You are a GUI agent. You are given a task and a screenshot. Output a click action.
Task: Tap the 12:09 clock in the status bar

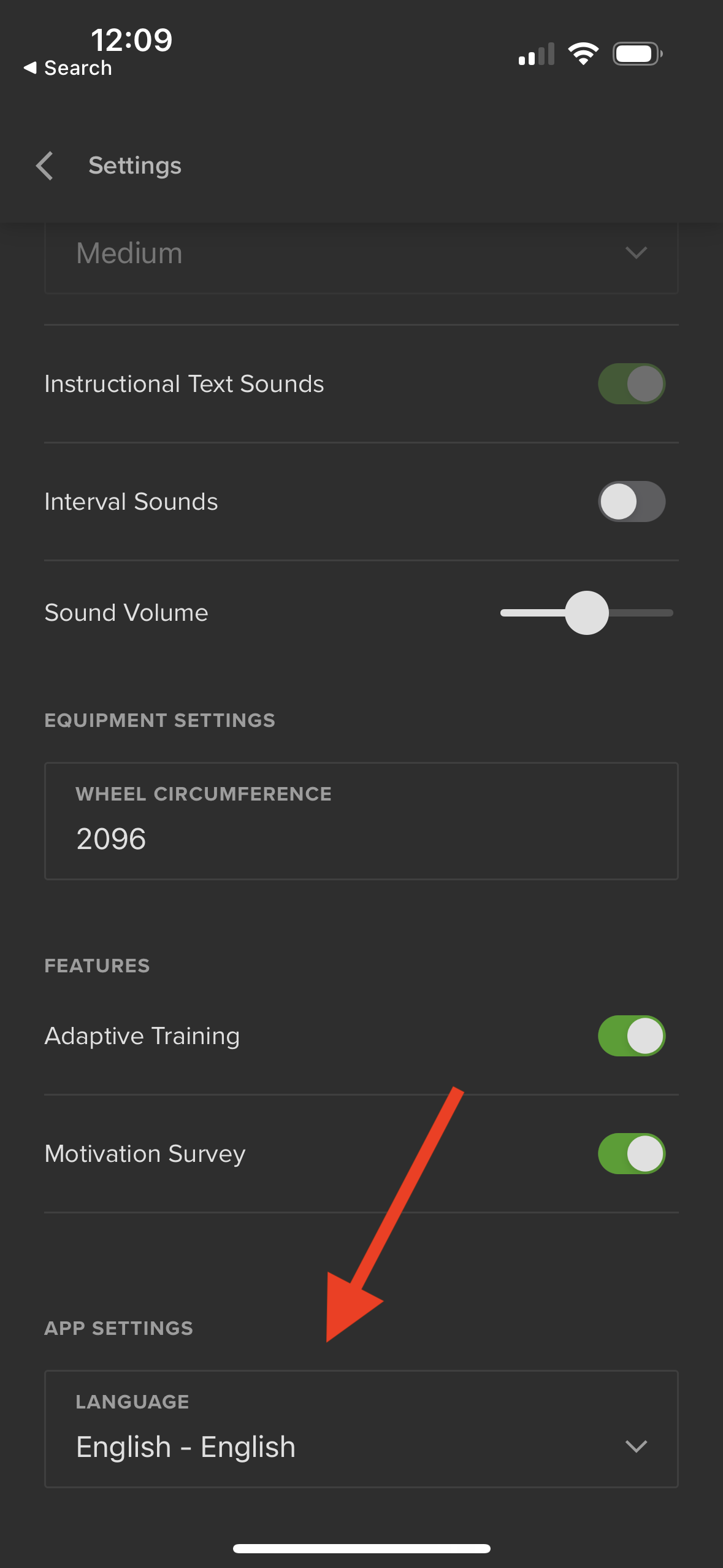tap(131, 40)
